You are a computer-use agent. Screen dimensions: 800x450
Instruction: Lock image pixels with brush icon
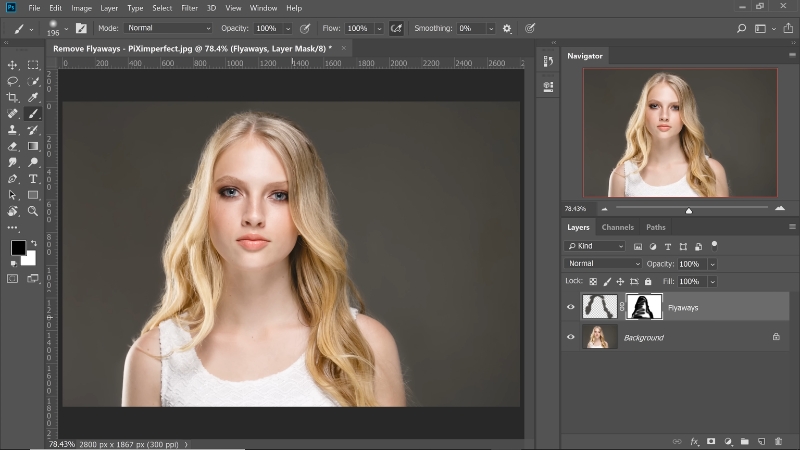(607, 282)
